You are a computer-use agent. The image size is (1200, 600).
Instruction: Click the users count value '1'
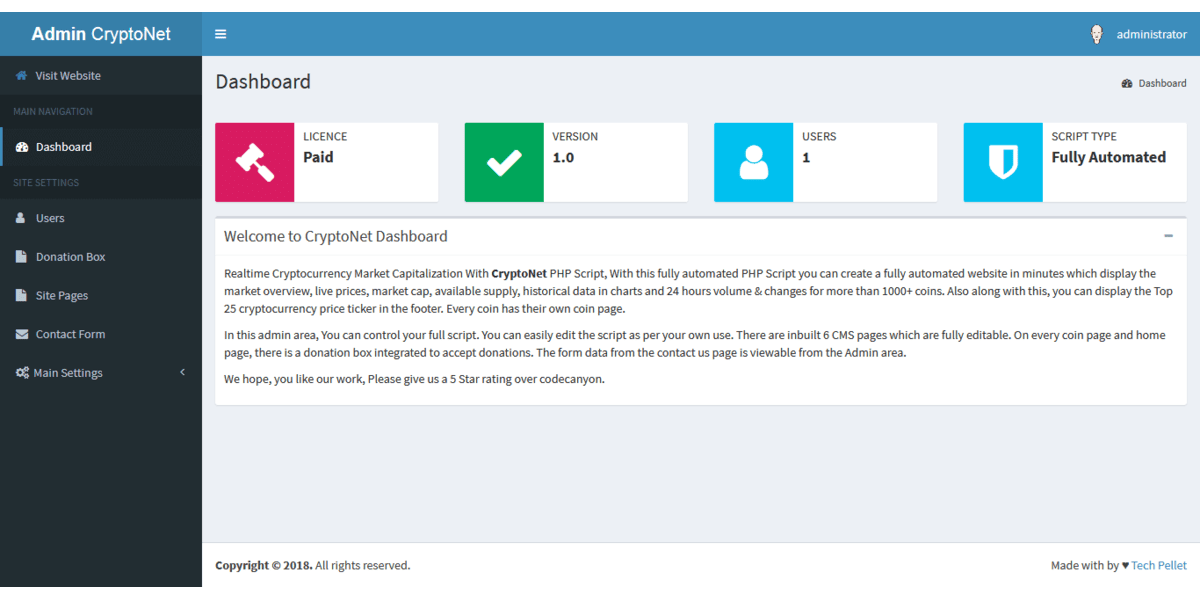coord(806,157)
